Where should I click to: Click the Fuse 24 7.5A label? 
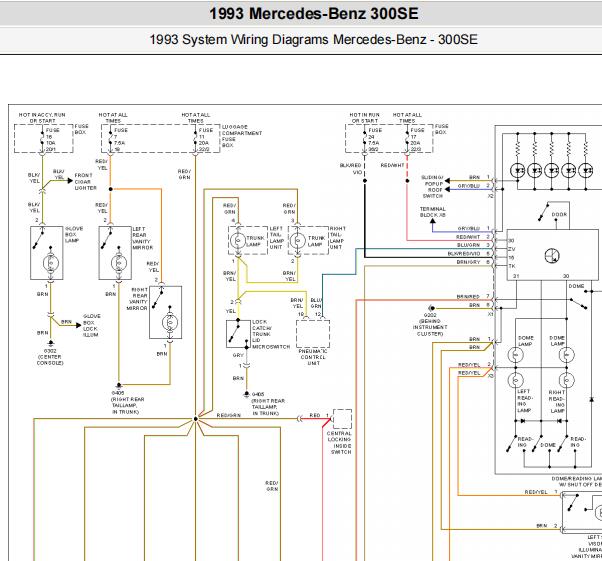point(374,139)
